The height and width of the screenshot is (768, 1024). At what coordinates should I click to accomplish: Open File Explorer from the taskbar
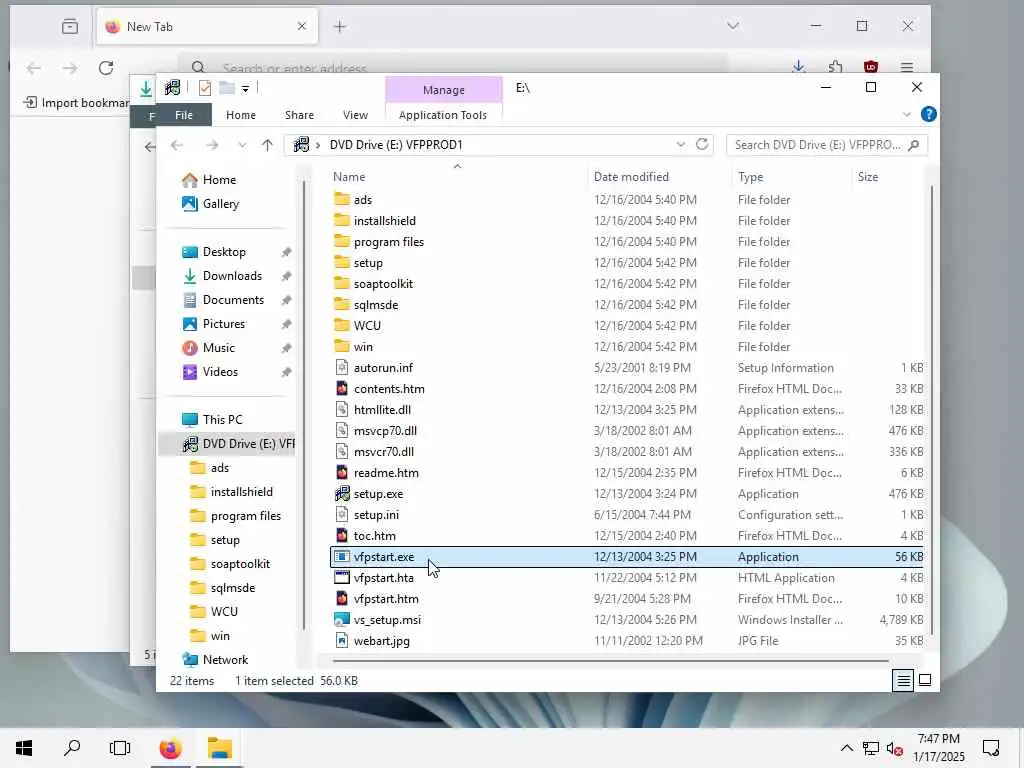click(220, 748)
